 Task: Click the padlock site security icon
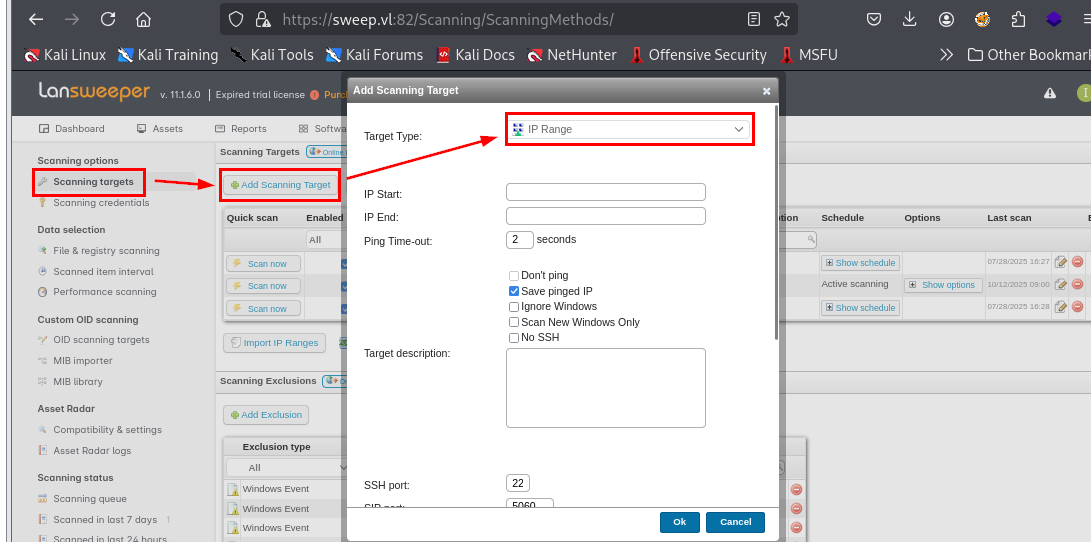click(x=262, y=19)
